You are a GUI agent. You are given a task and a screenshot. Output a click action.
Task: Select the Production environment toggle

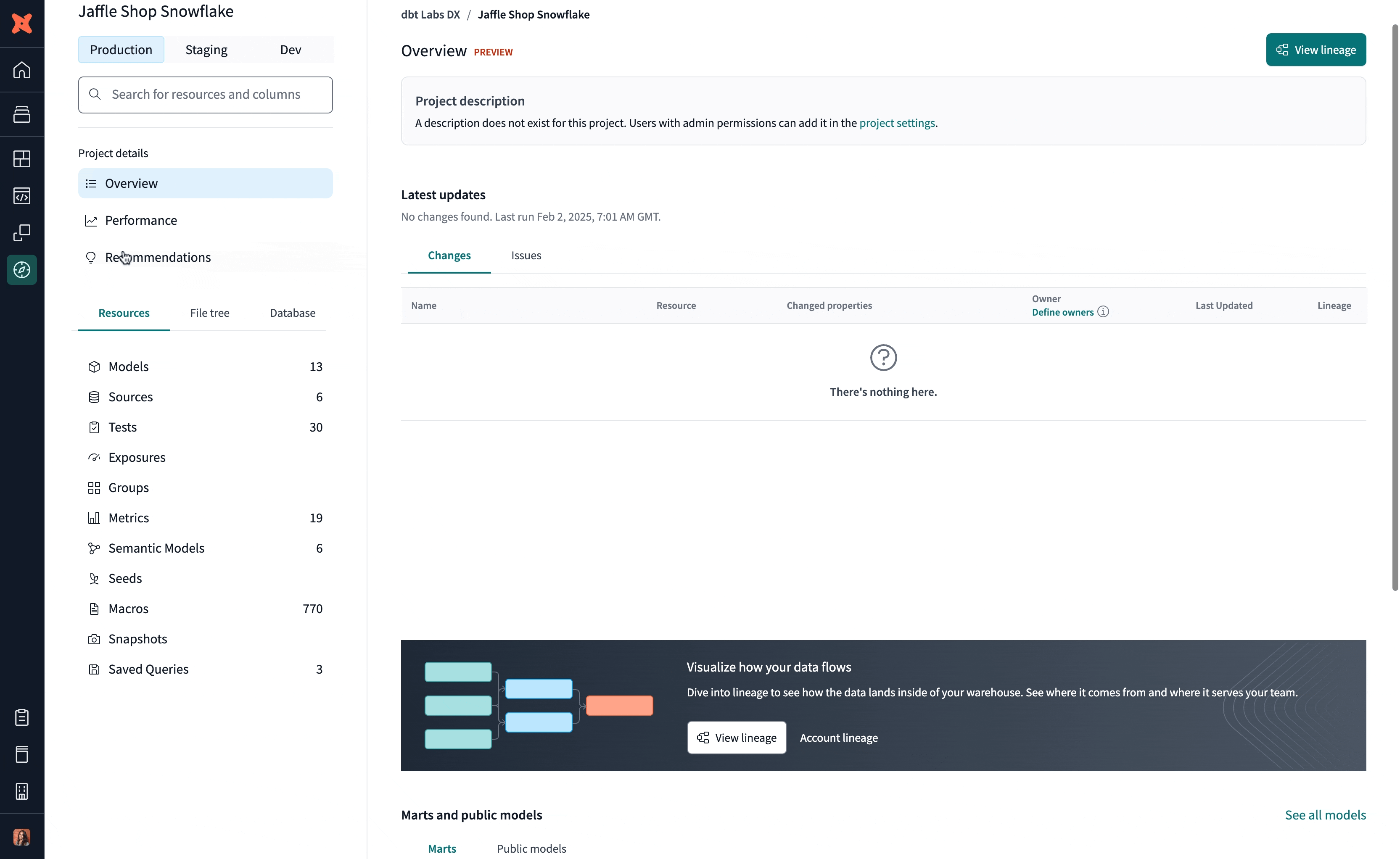pos(121,50)
